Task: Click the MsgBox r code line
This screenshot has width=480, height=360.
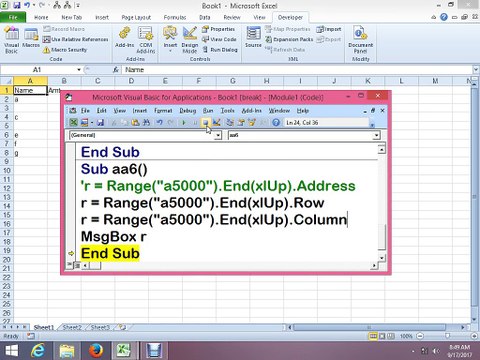Action: click(x=114, y=237)
